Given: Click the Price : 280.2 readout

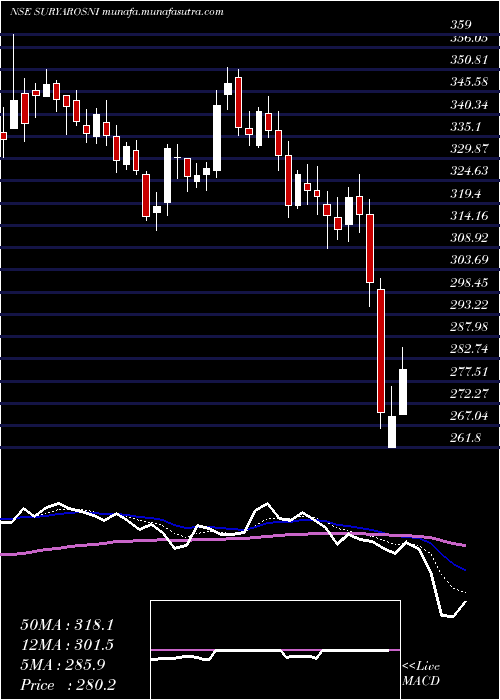Looking at the screenshot, I should coord(68,684).
